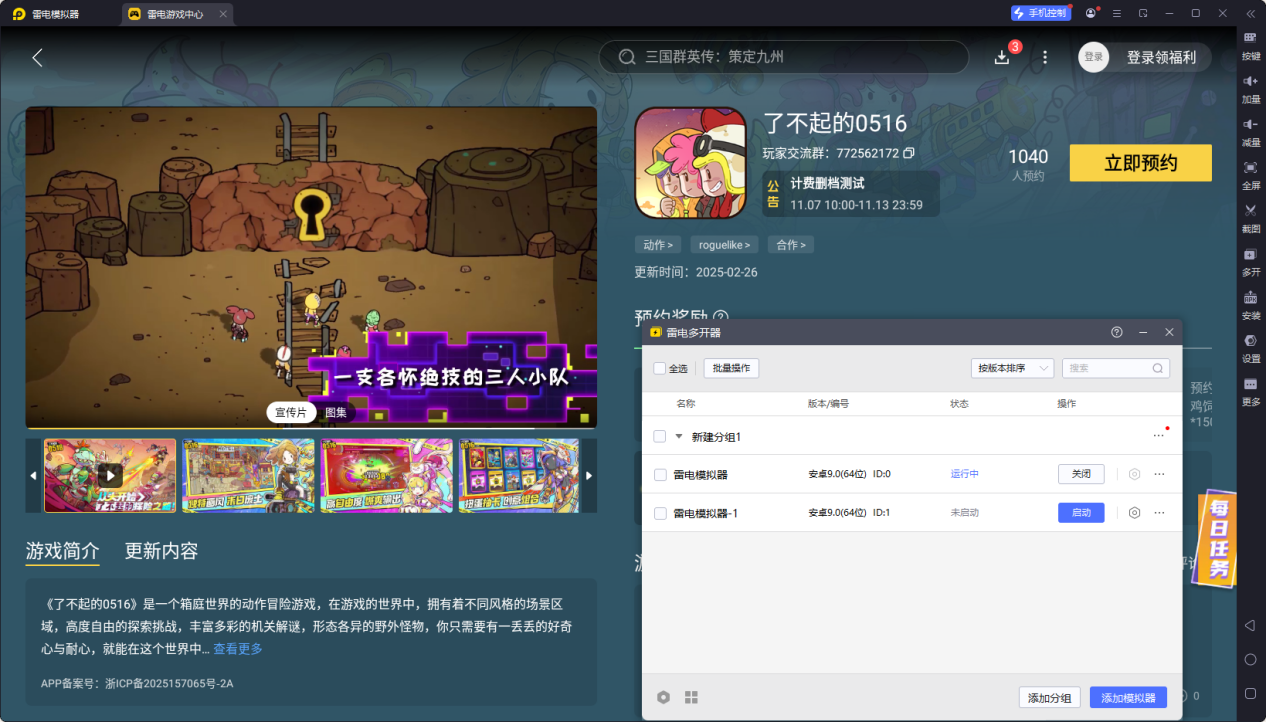
Task: Open the 查看更多 link in game description
Action: point(237,648)
